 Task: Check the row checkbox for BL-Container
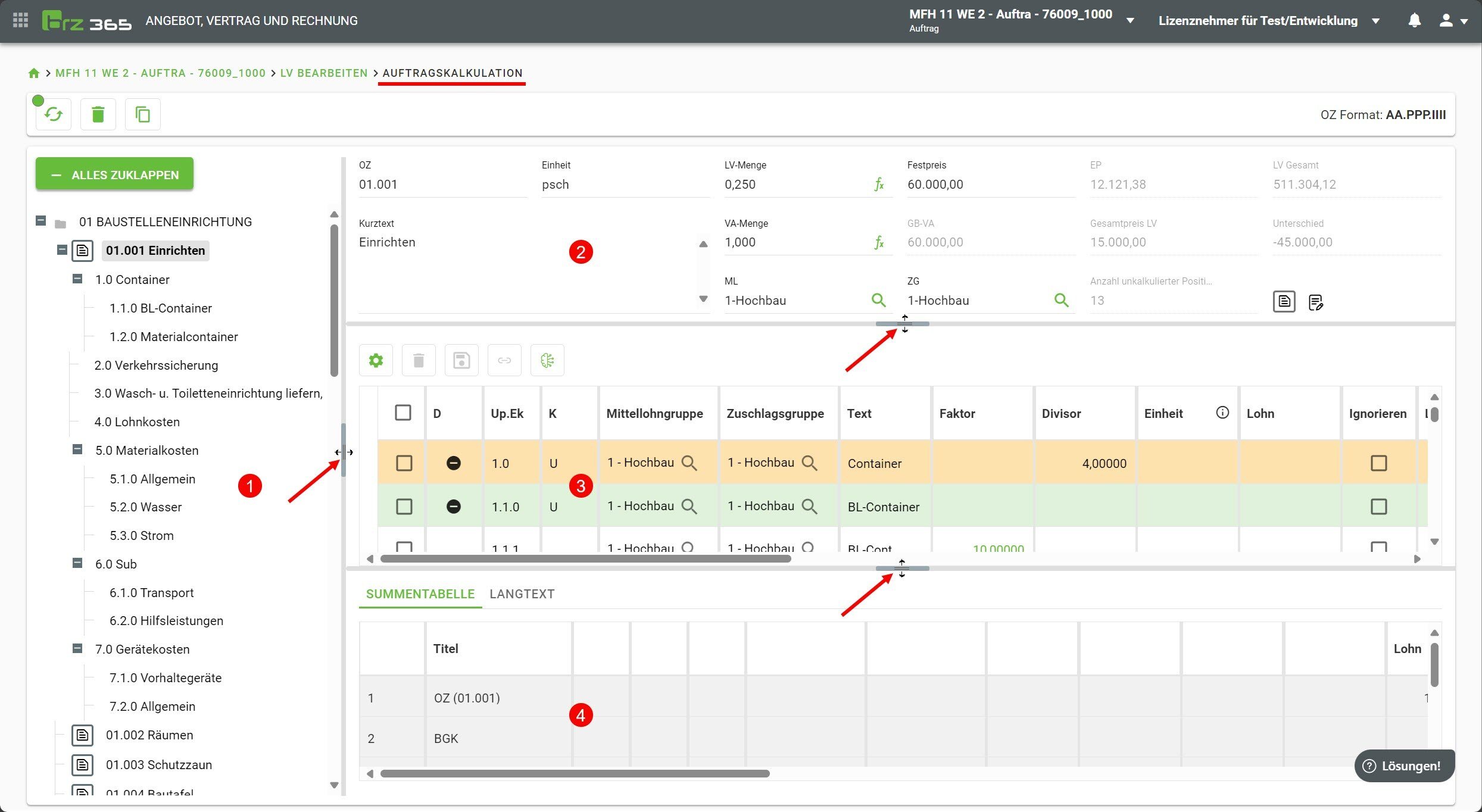[404, 507]
